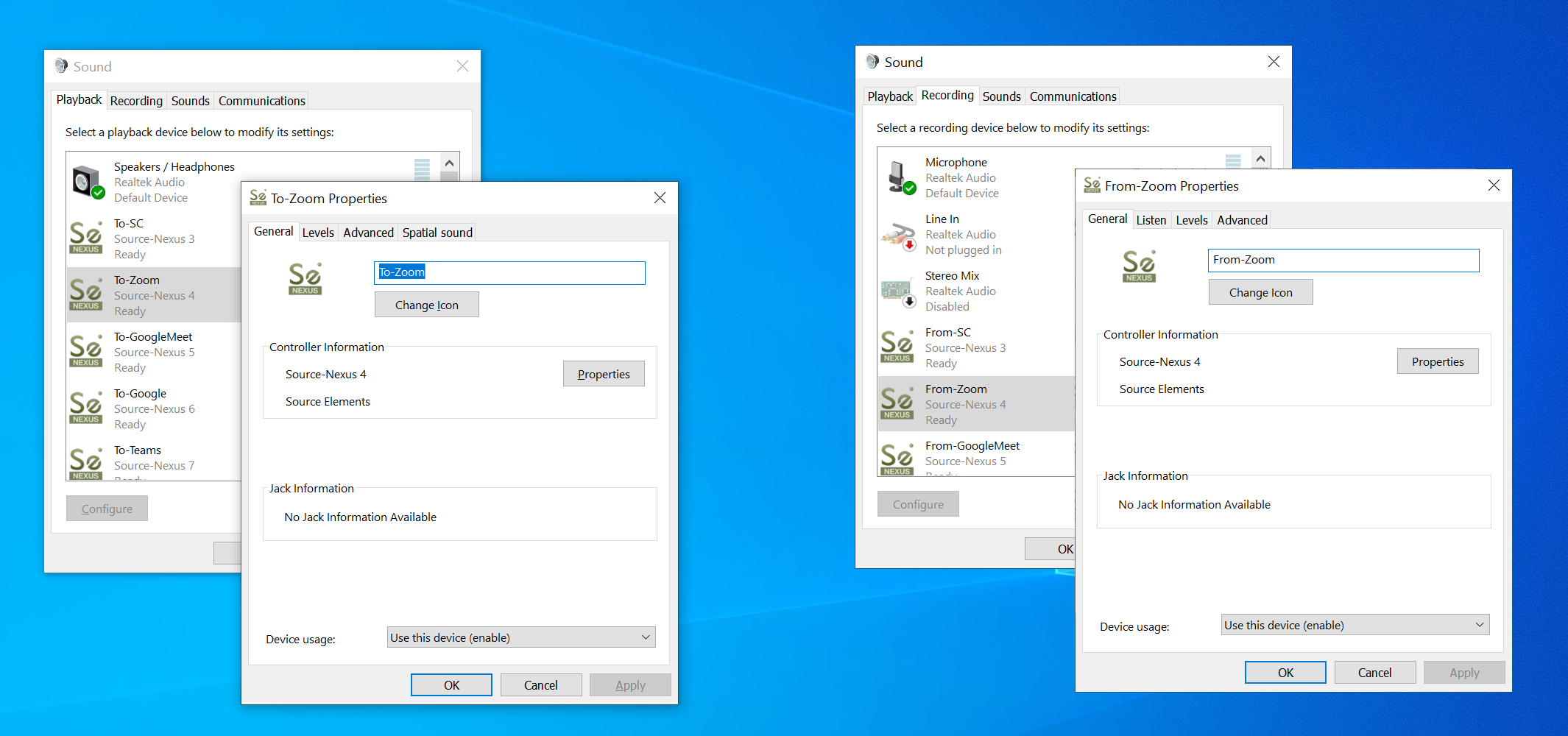Open controller Properties in From-Zoom dialog

point(1437,361)
